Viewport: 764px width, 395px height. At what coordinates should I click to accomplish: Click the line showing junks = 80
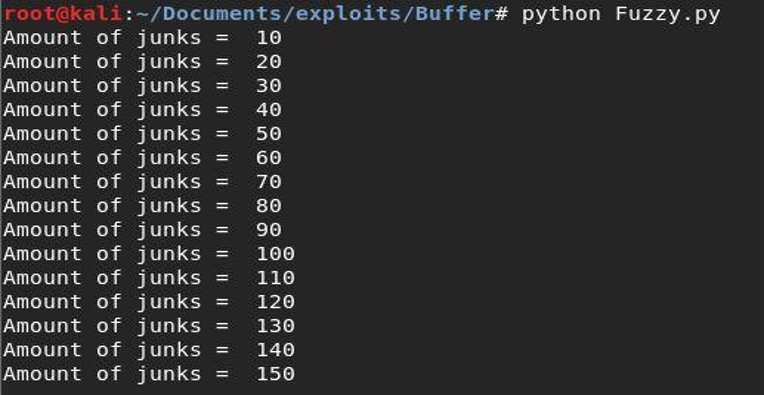tap(142, 206)
